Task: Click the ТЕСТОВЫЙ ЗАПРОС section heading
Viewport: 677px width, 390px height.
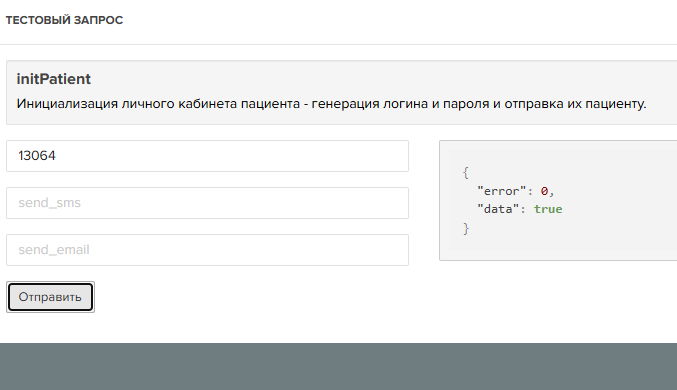Action: (64, 20)
